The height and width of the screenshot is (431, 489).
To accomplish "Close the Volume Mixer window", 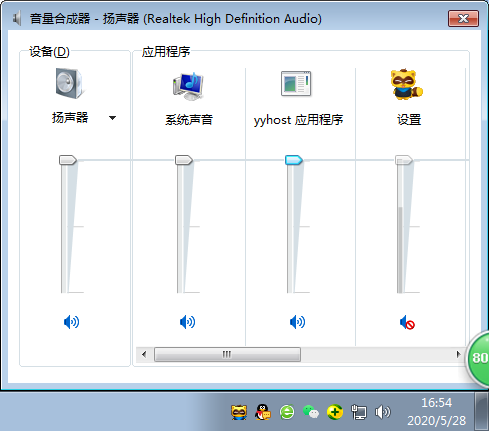I will [x=464, y=18].
